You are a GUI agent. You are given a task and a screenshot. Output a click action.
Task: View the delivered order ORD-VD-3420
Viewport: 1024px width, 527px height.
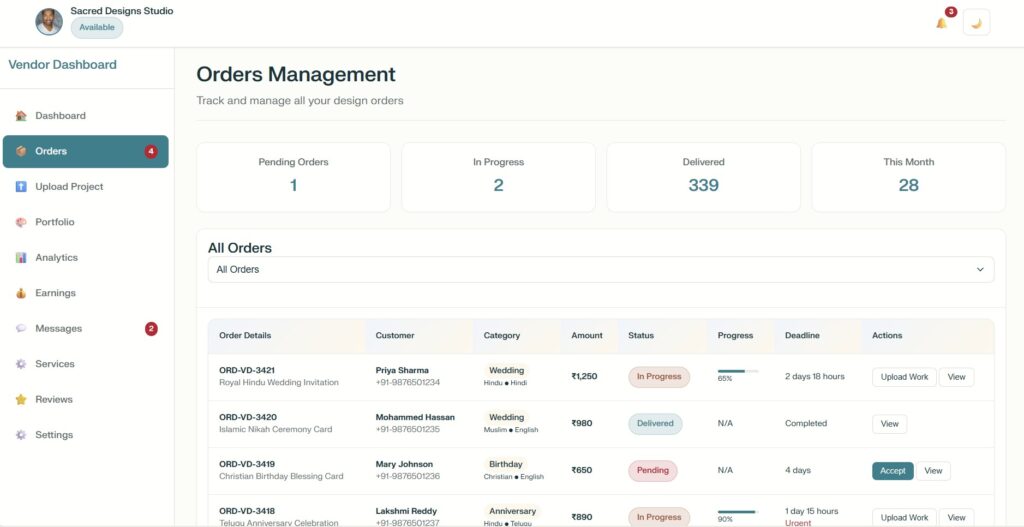889,424
